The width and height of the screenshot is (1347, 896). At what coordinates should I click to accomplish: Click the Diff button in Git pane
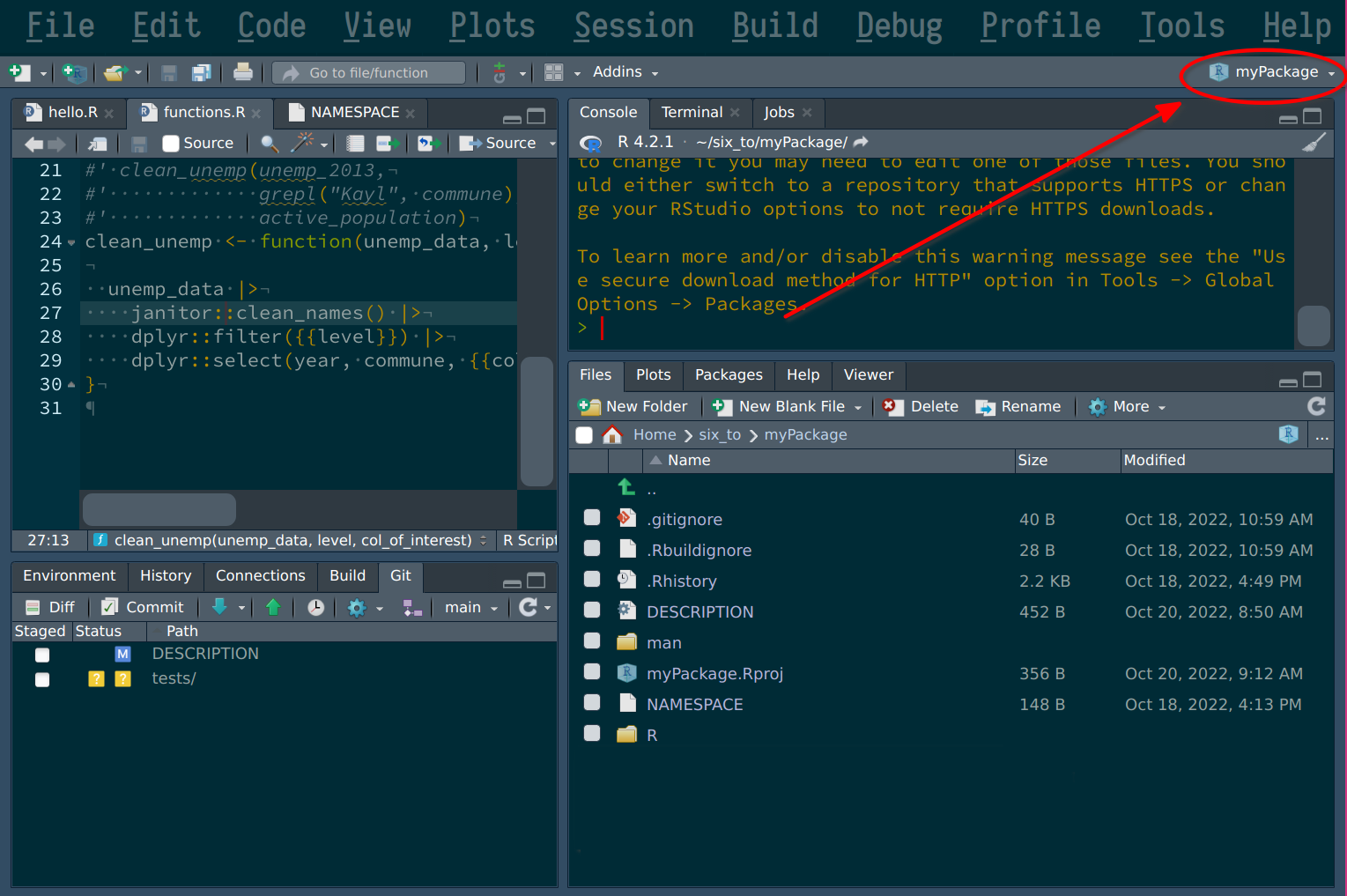pos(50,607)
